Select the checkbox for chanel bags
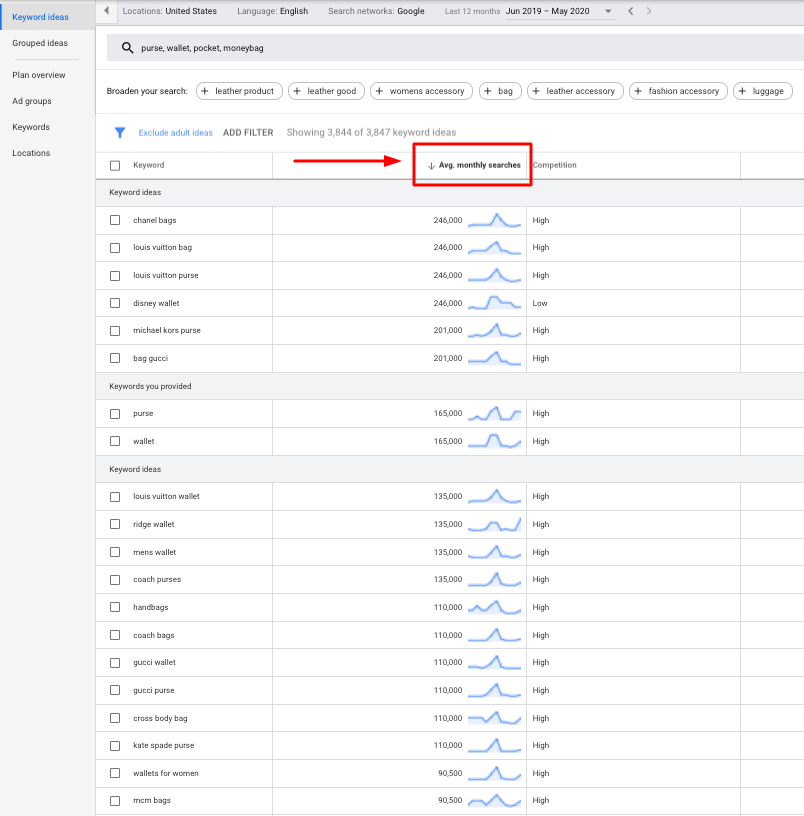The width and height of the screenshot is (804, 816). [114, 220]
